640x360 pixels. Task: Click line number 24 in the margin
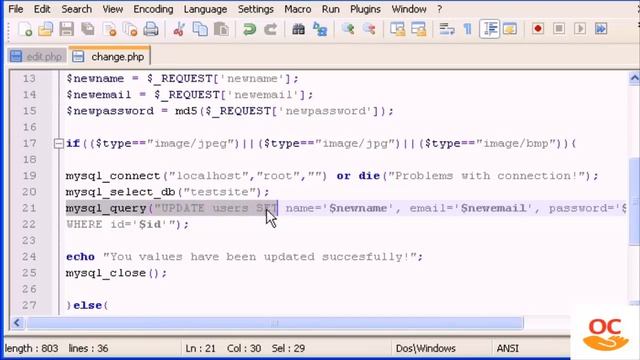[29, 257]
